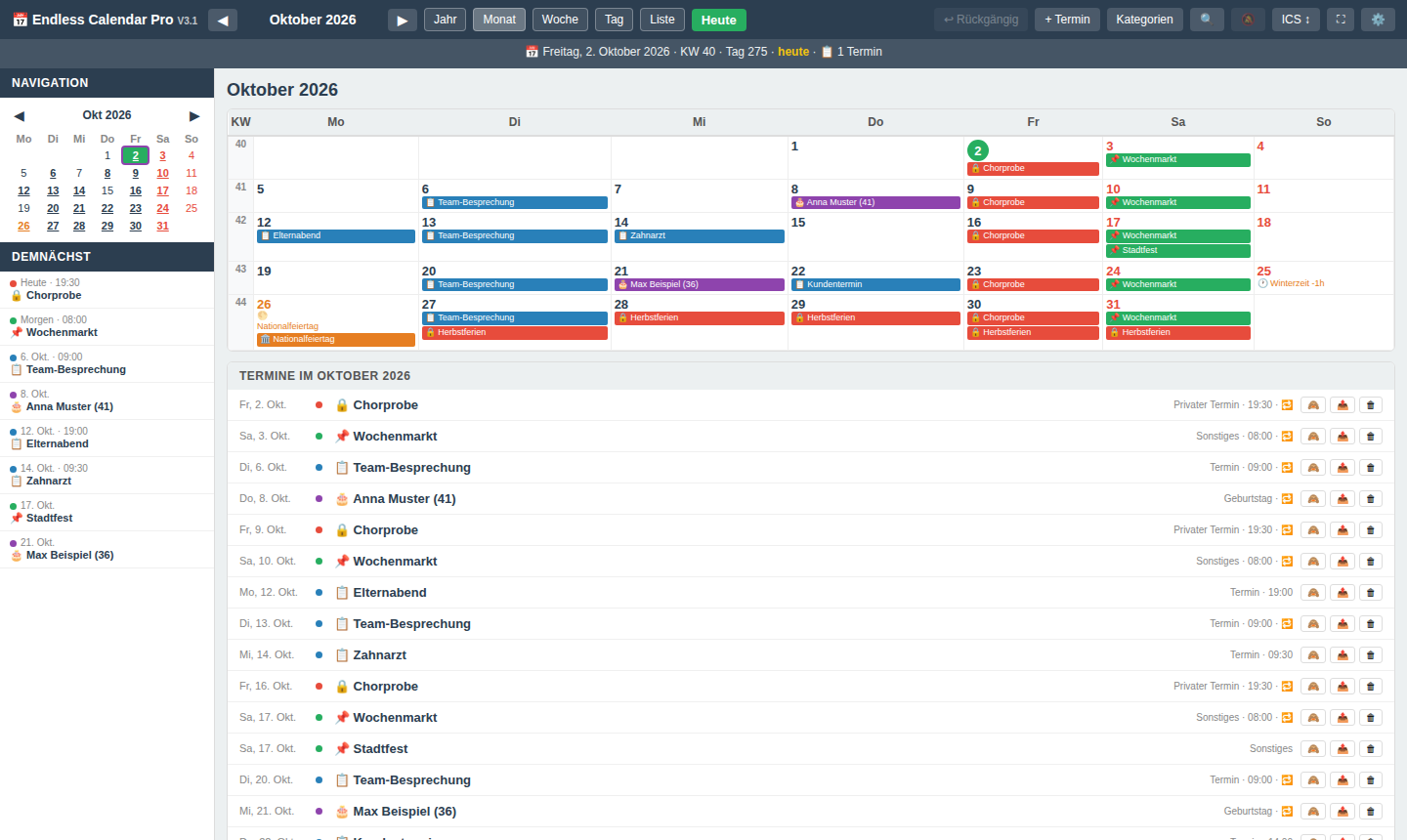Toggle the muted notification bell
This screenshot has height=840, width=1407.
pyautogui.click(x=1248, y=20)
